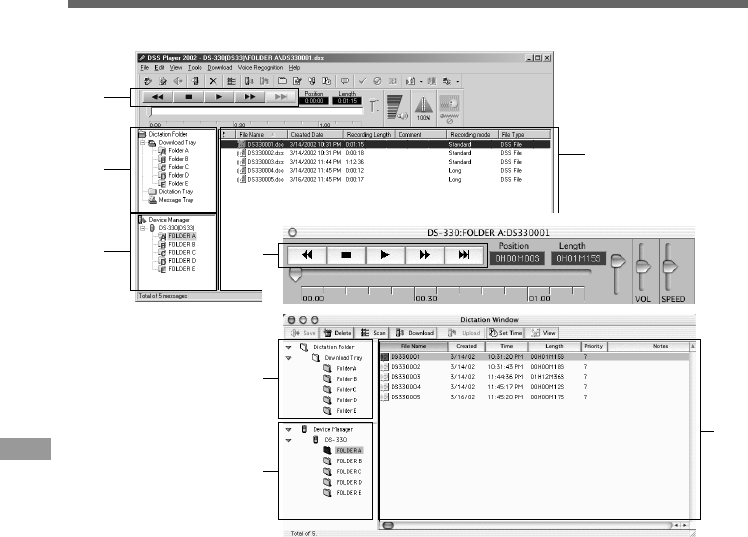Click the SPEED slider in Mac playback window
Screen dimensions: 748x537
tap(669, 266)
